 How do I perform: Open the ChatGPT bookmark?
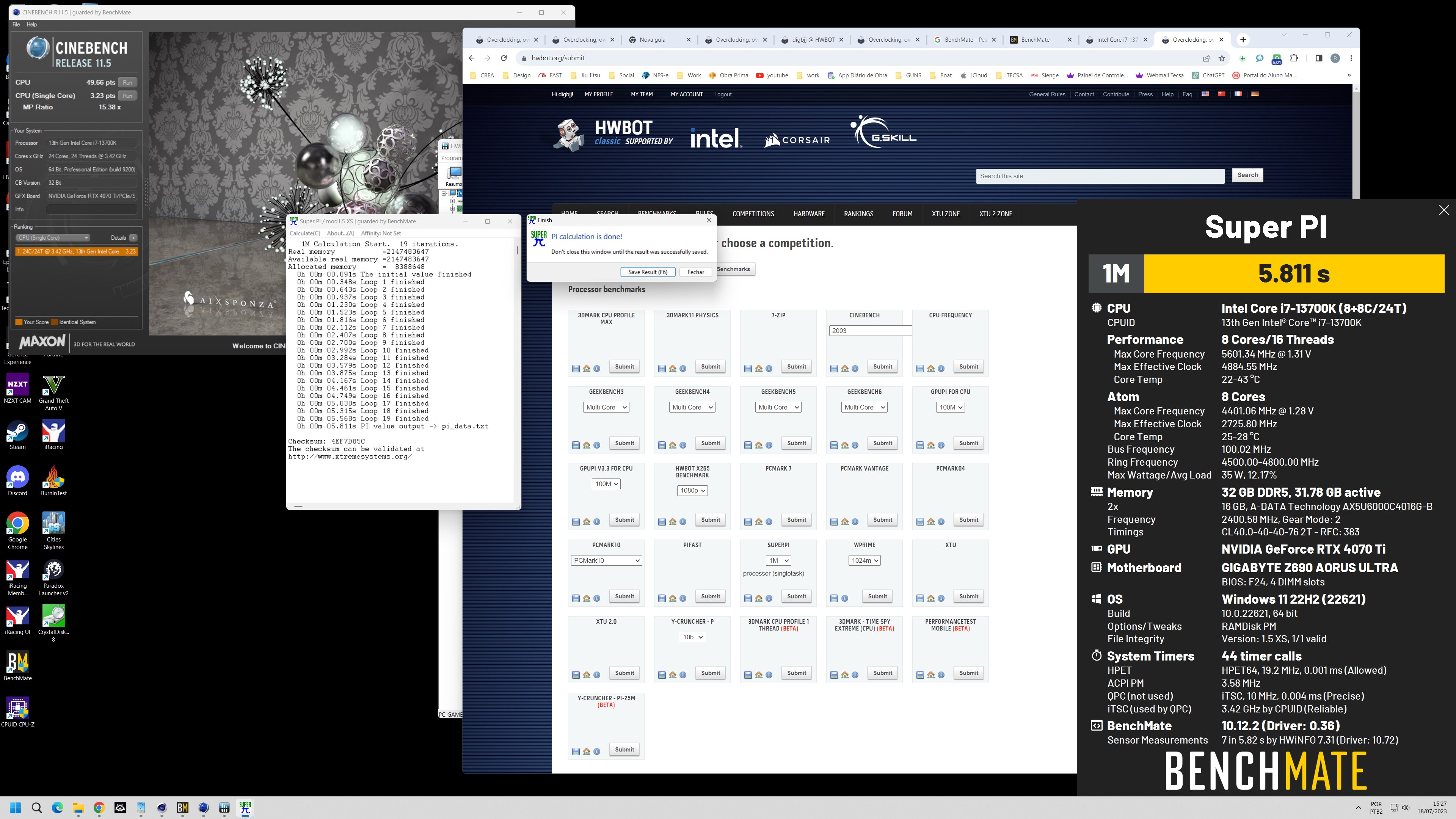[1208, 76]
